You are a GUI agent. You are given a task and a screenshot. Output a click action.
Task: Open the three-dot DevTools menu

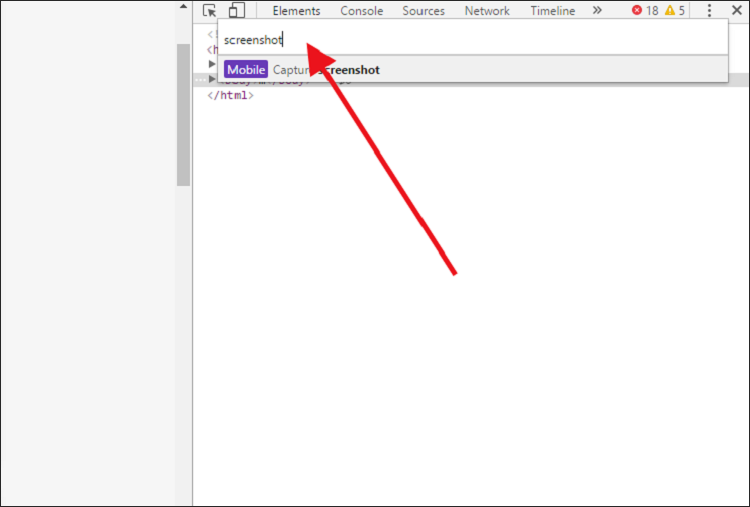pos(709,11)
